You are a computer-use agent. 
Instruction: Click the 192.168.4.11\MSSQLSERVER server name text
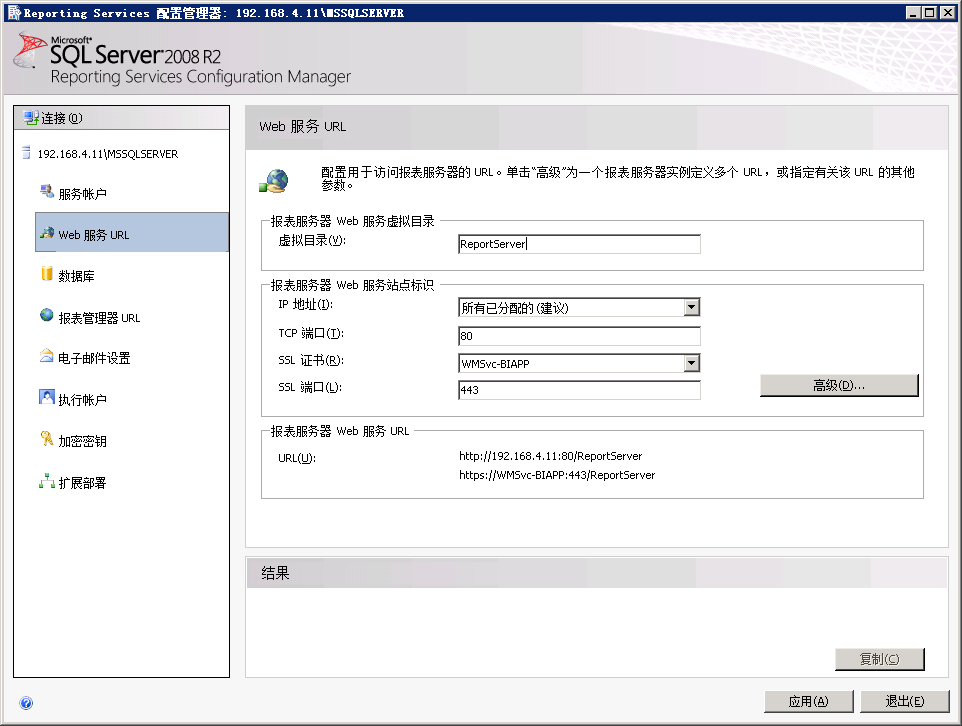[108, 154]
